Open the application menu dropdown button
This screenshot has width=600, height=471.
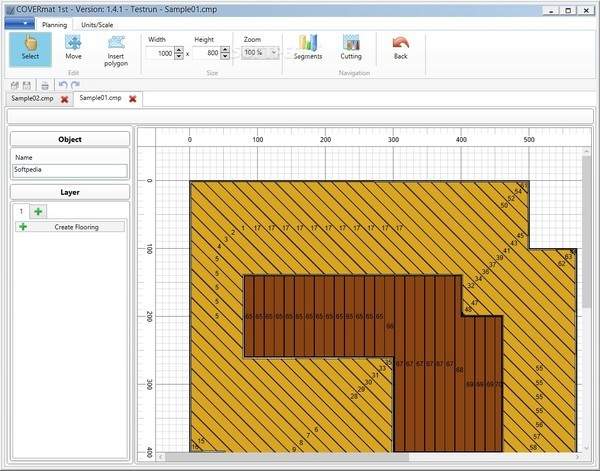(19, 22)
